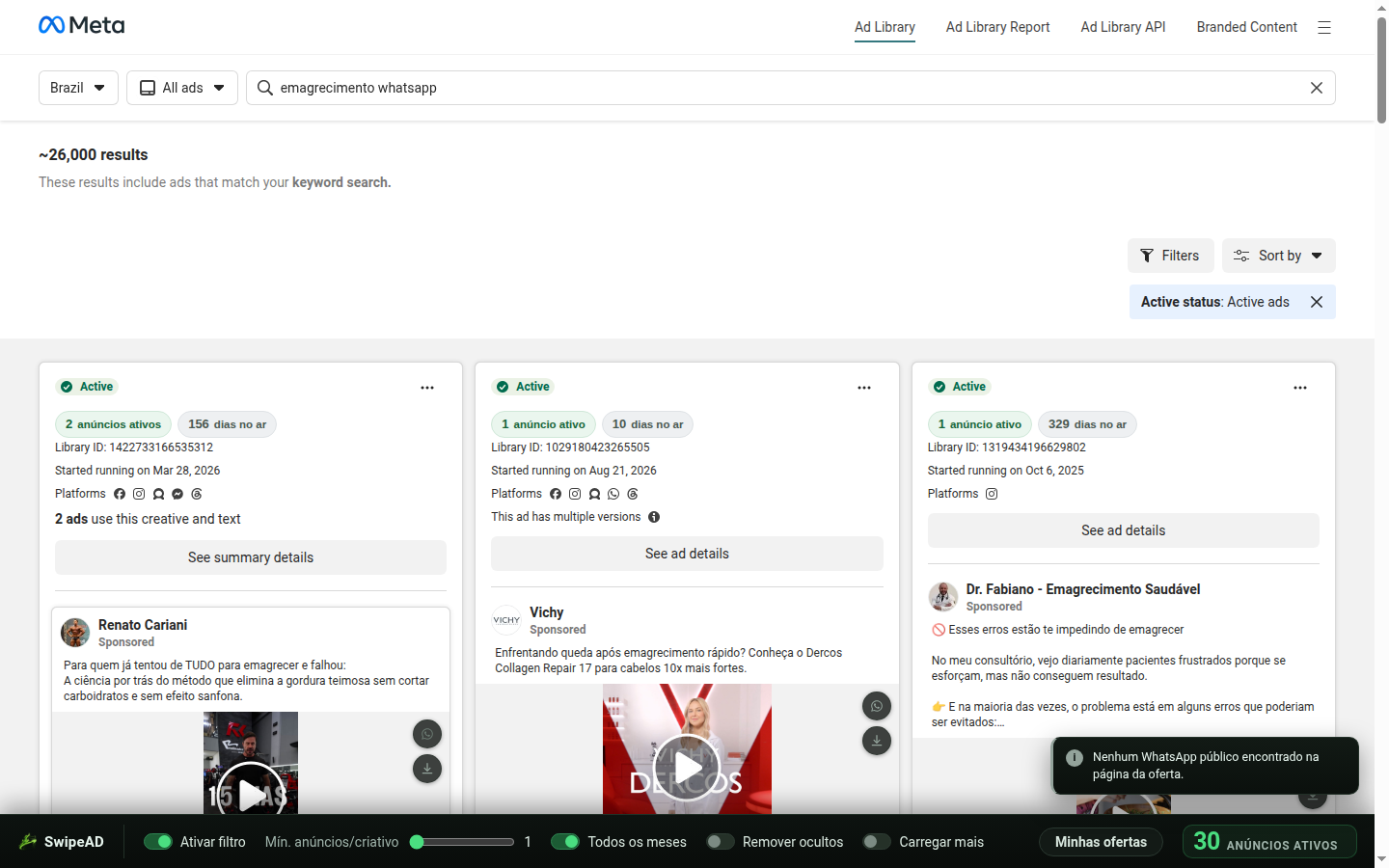Click the SwipeAD logo
Image resolution: width=1389 pixels, height=868 pixels.
point(61,842)
